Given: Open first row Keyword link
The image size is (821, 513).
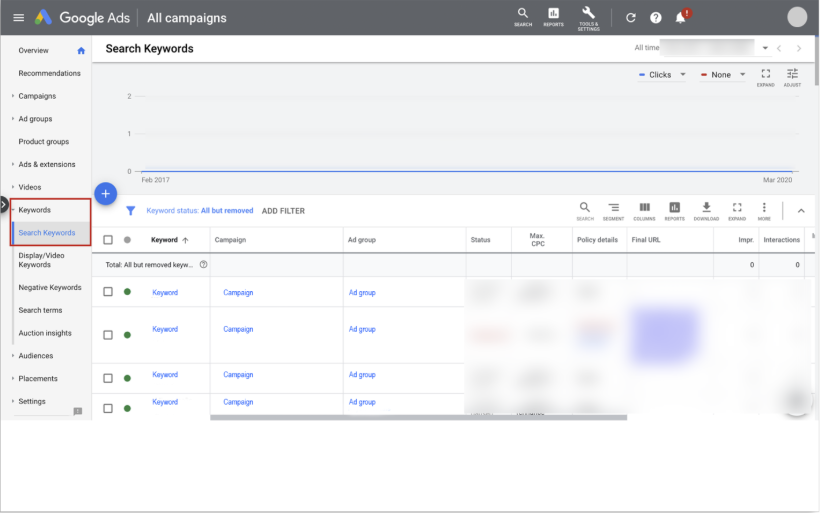Looking at the screenshot, I should (x=165, y=293).
